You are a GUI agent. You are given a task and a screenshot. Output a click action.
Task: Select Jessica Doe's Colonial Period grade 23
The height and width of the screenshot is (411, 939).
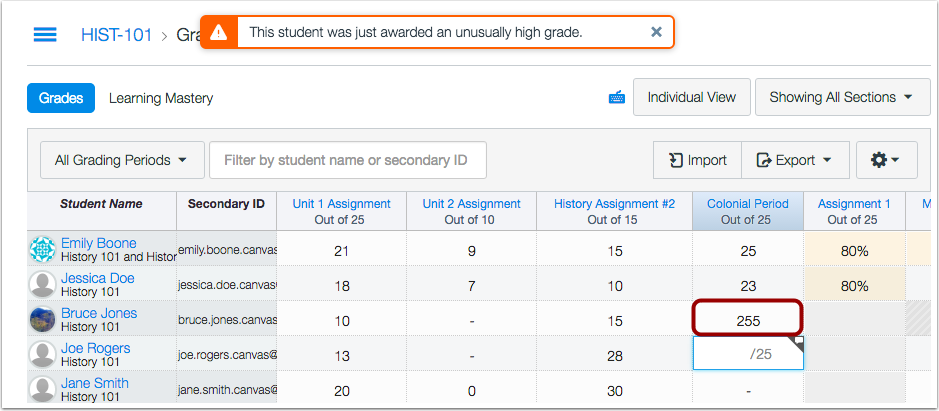[x=748, y=285]
